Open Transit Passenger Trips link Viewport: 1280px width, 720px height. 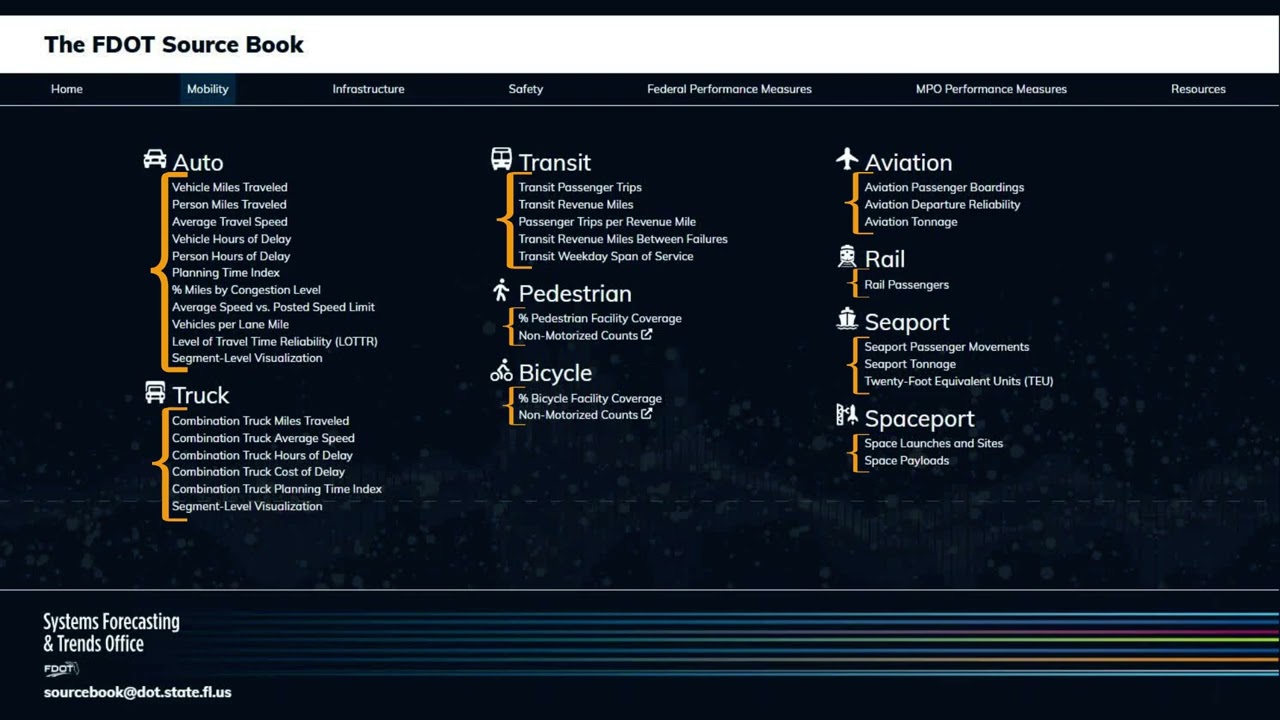[580, 187]
